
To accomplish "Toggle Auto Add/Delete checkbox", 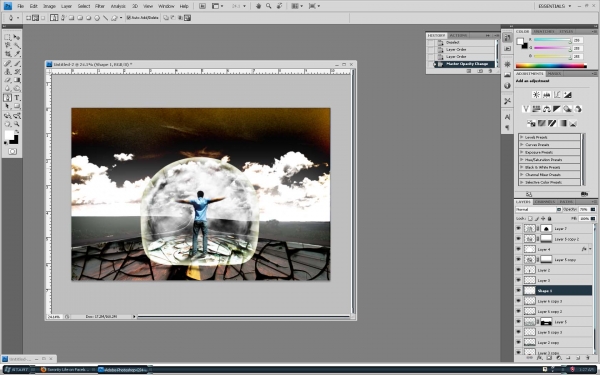I will [129, 18].
